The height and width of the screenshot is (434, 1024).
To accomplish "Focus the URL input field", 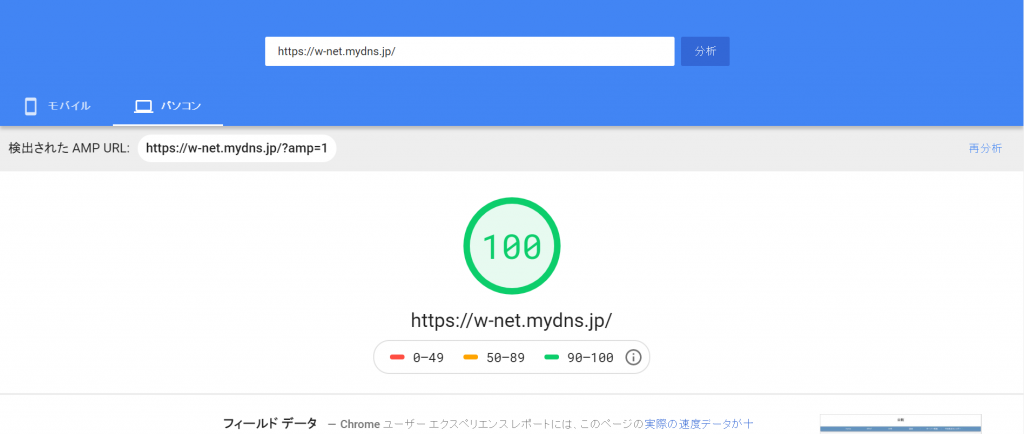I will coord(469,51).
